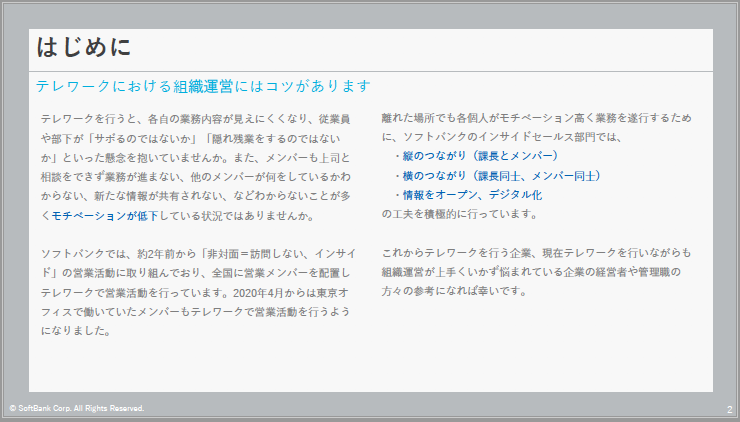
Task: Click the bullet 情報をオープン、デジタル化
Action: pyautogui.click(x=472, y=195)
